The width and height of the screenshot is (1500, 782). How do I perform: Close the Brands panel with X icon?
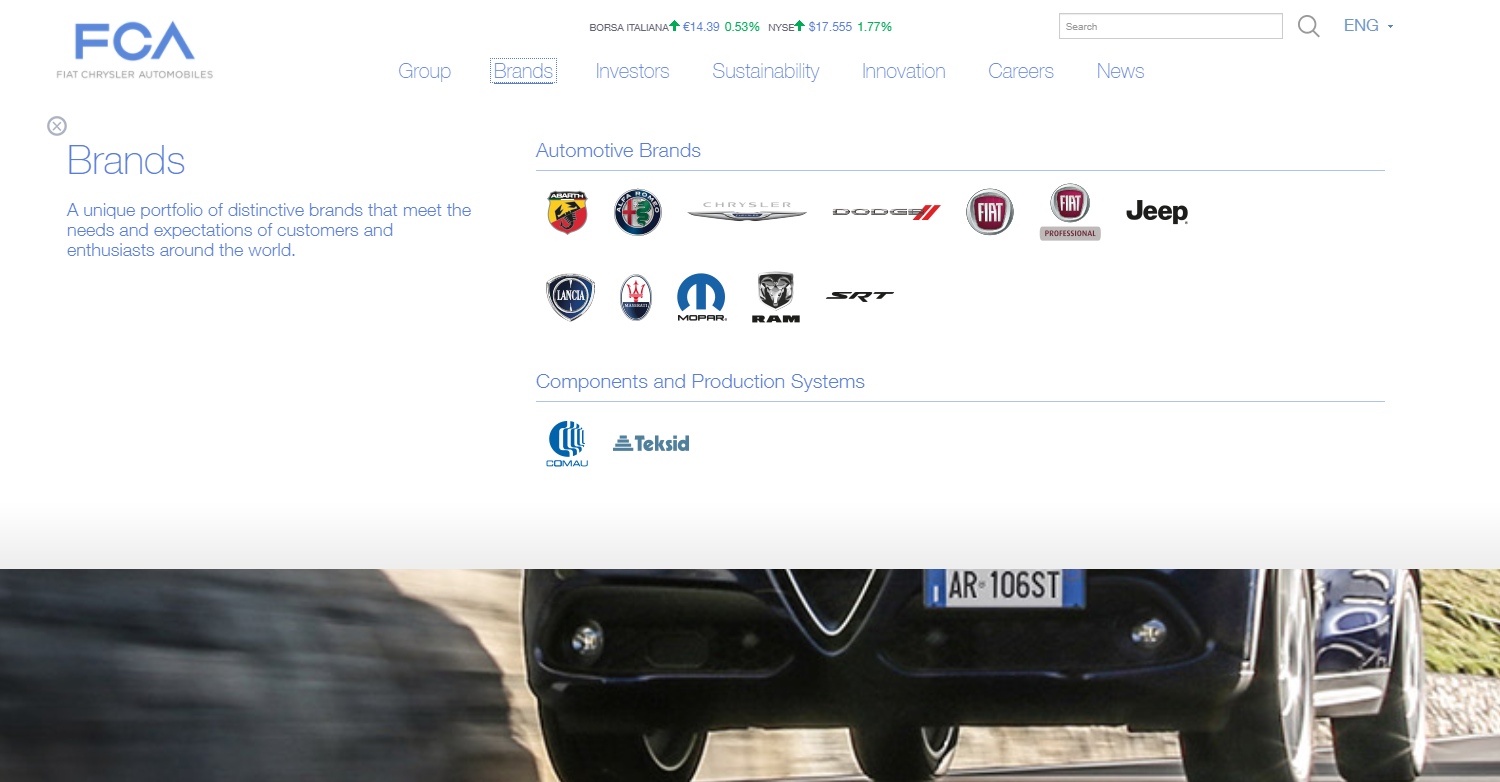click(x=57, y=126)
